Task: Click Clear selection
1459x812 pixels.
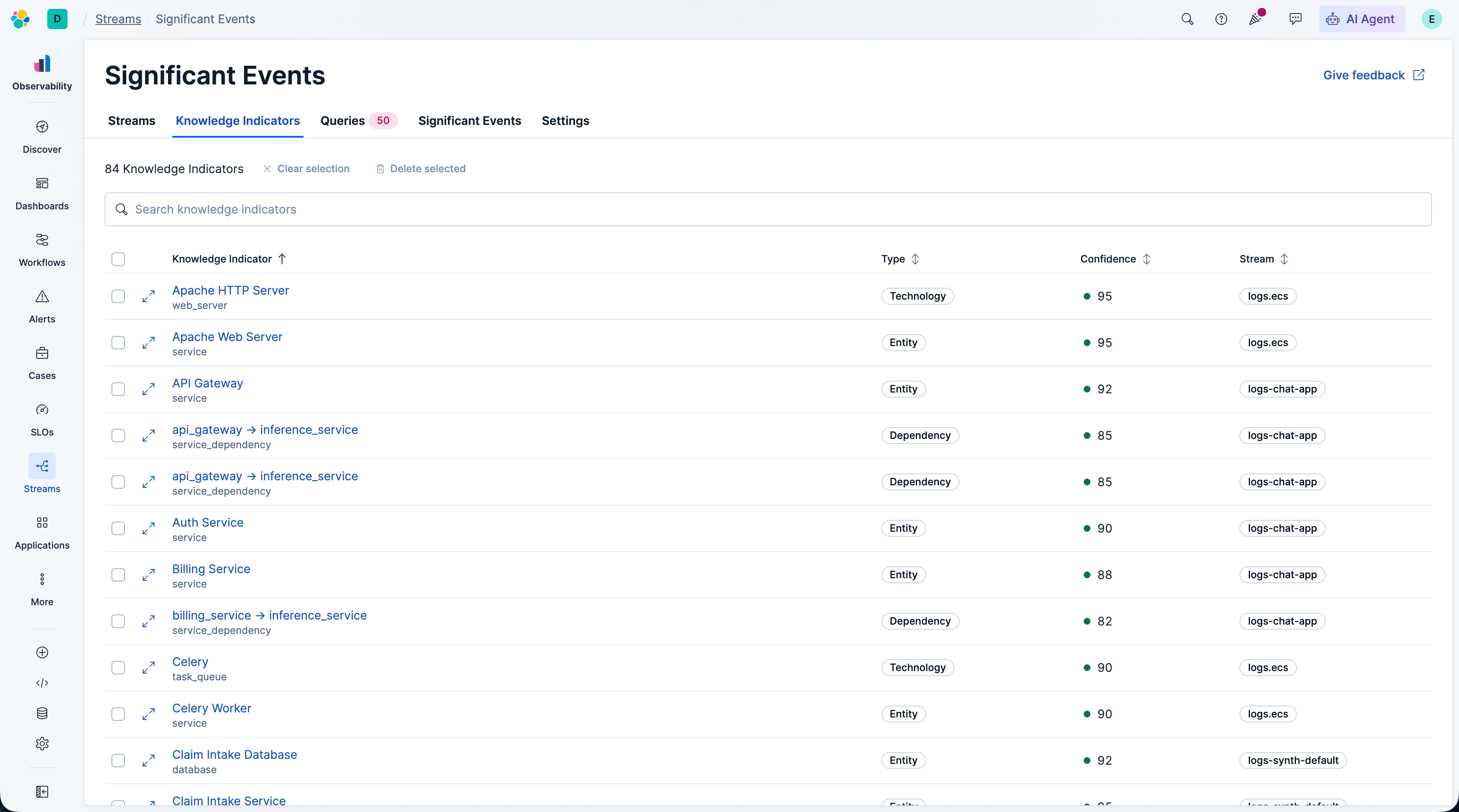Action: (x=306, y=169)
